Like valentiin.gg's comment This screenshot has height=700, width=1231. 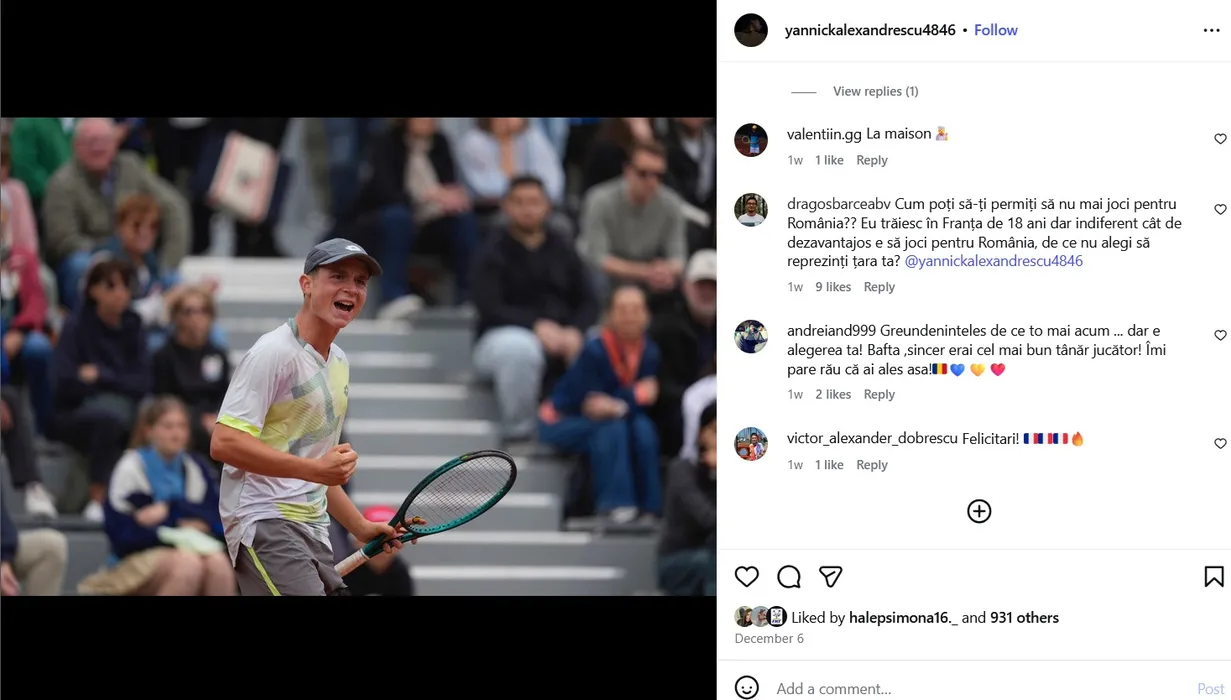pos(1220,139)
